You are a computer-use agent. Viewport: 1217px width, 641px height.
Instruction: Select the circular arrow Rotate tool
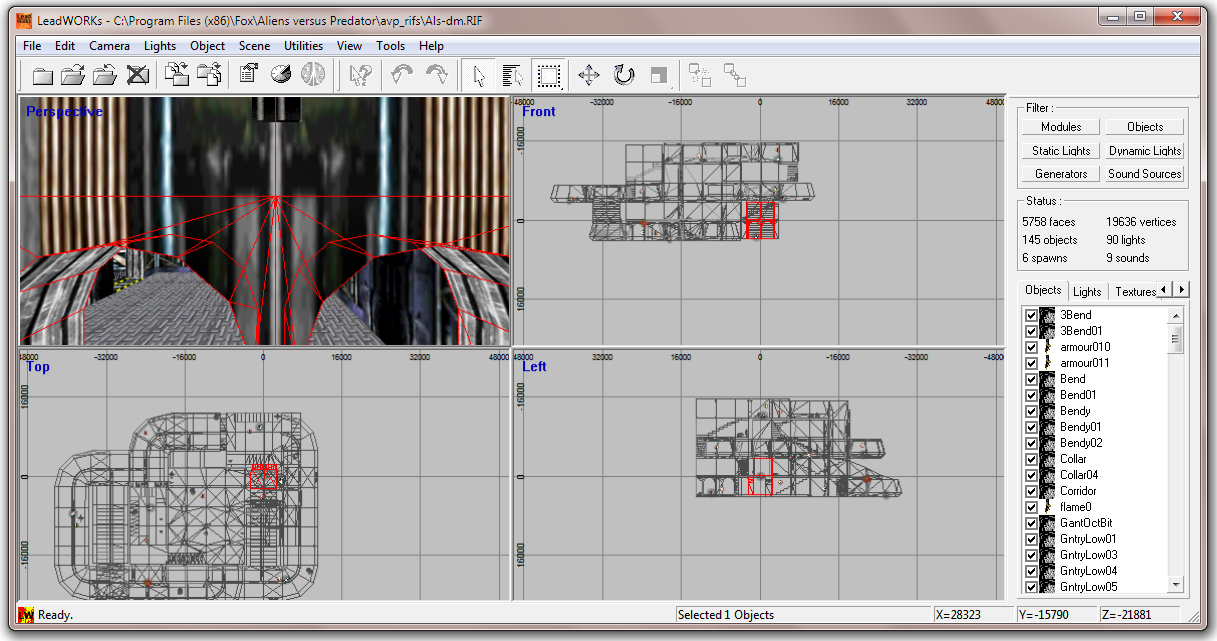pyautogui.click(x=624, y=75)
